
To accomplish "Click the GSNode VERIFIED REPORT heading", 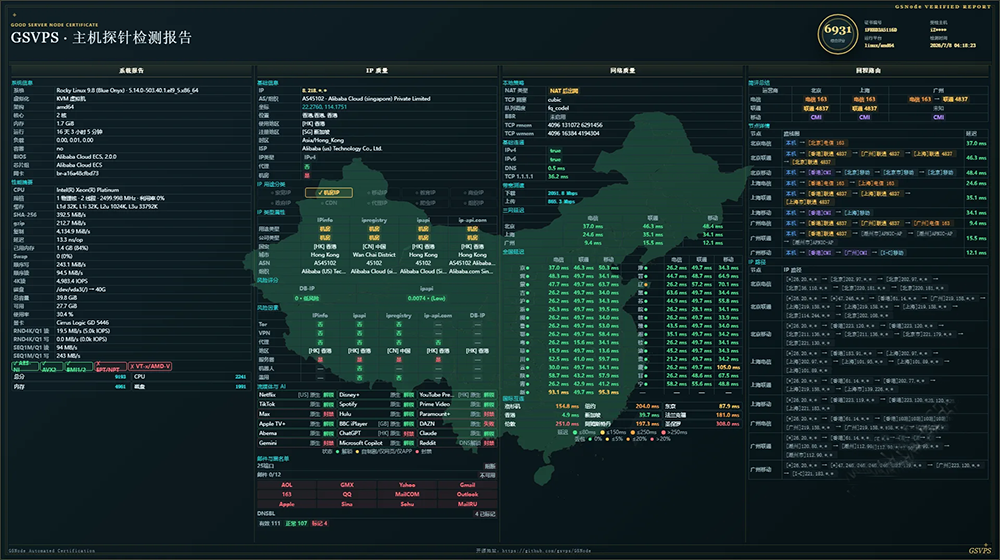I will pyautogui.click(x=943, y=7).
